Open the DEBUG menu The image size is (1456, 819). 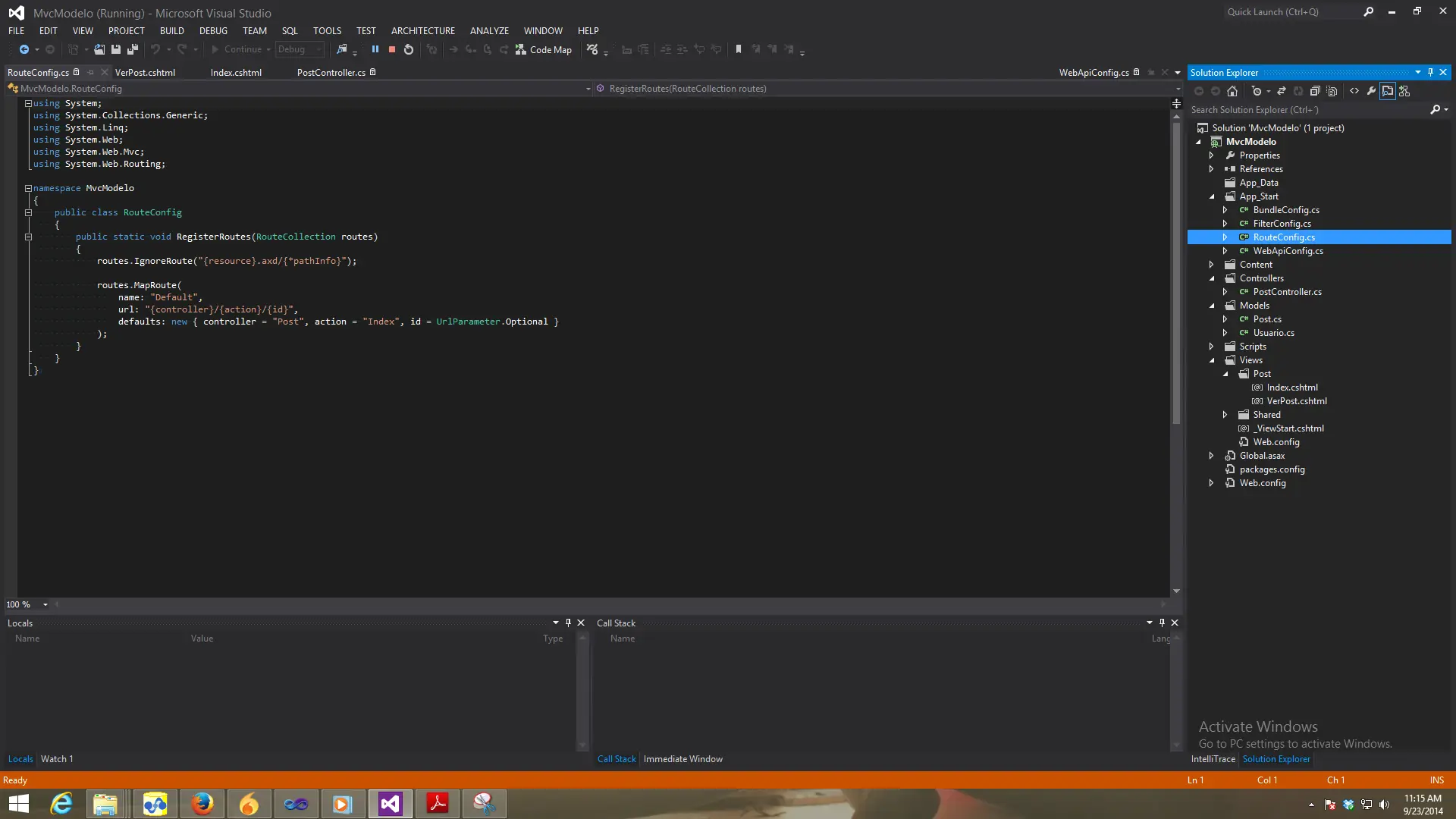pos(213,31)
